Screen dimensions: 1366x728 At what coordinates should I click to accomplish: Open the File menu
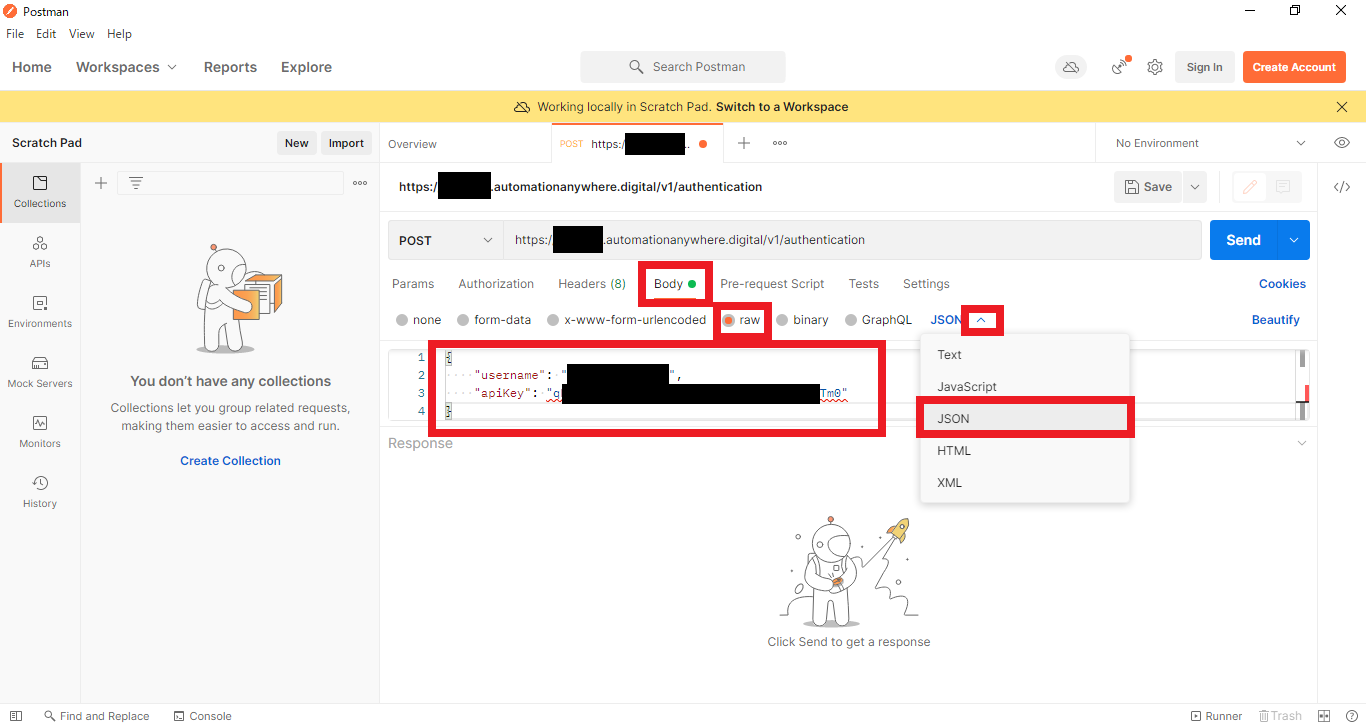point(15,34)
